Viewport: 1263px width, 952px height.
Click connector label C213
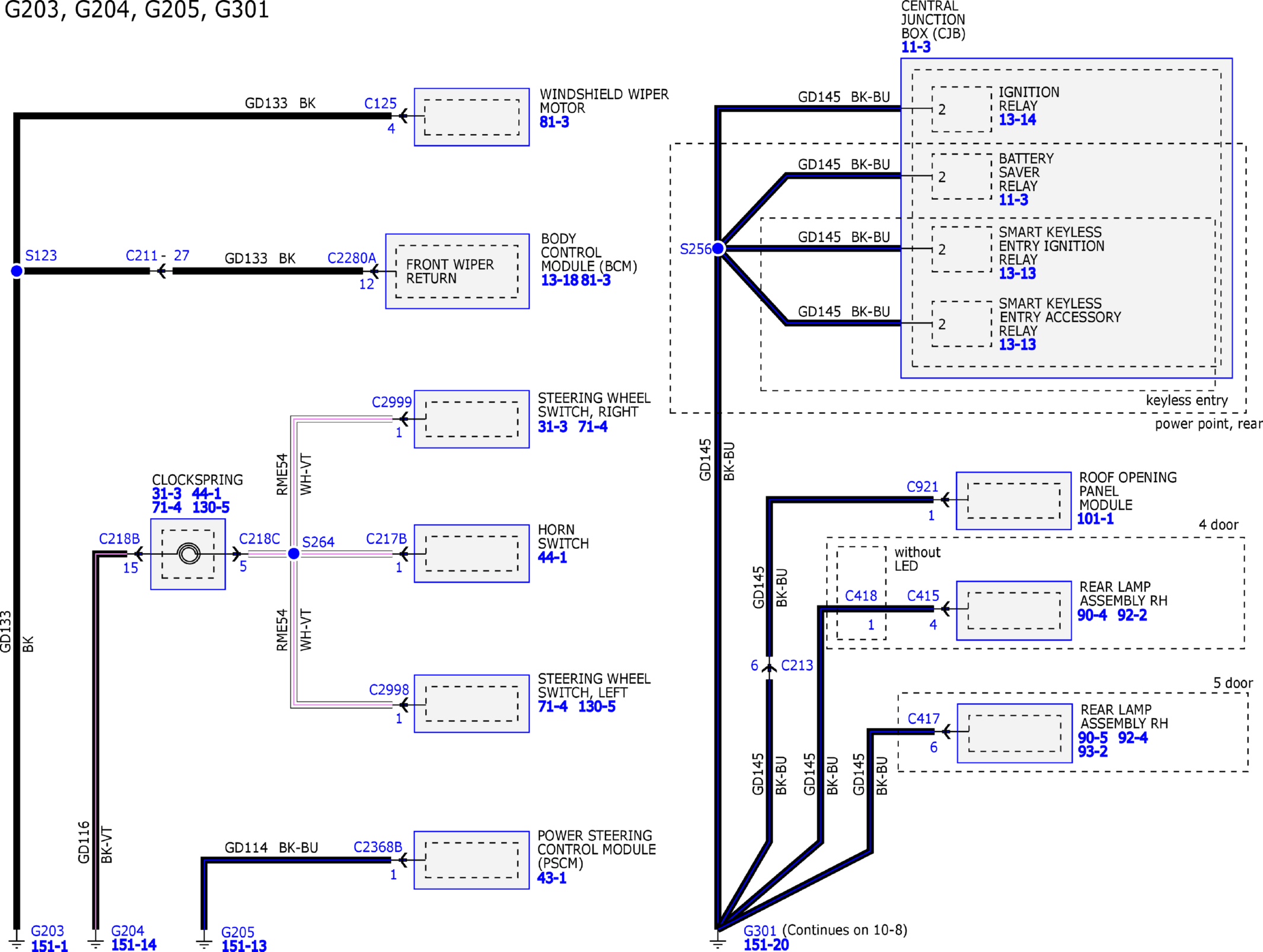(x=796, y=665)
